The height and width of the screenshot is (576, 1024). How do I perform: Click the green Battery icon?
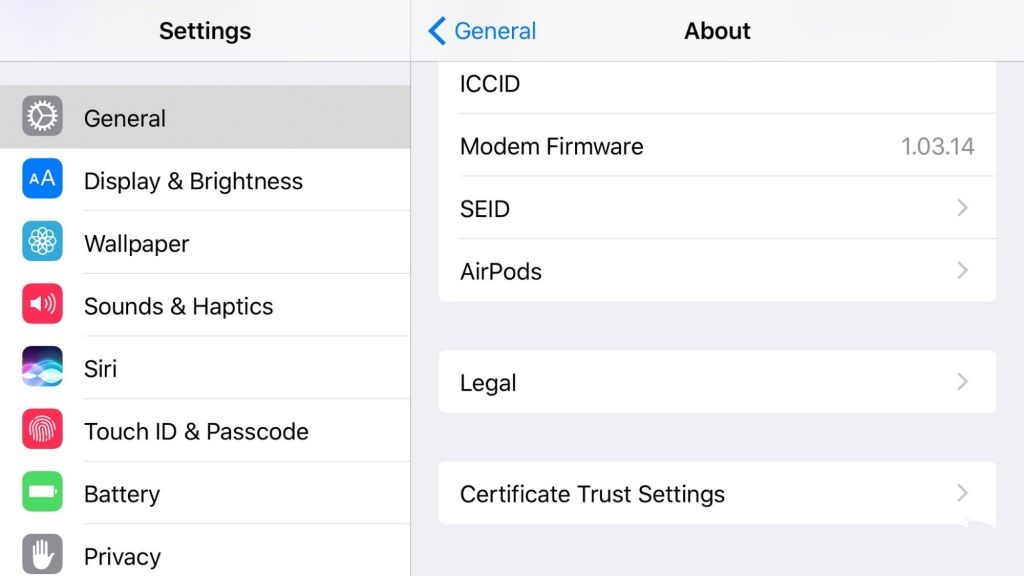pyautogui.click(x=42, y=492)
